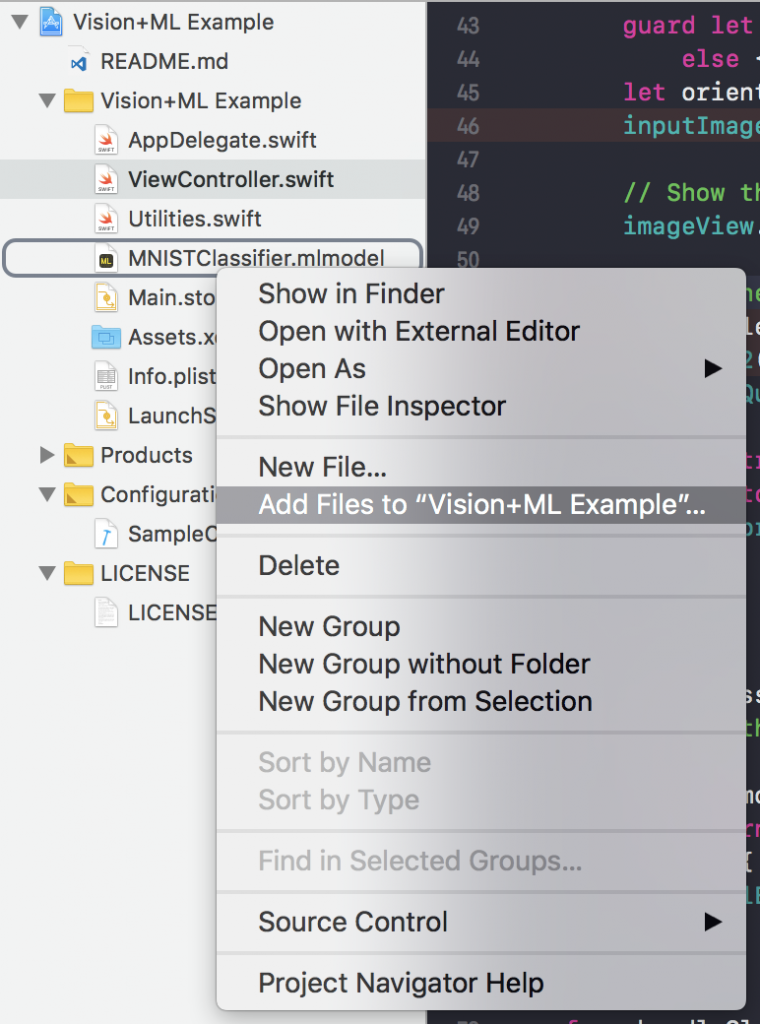Collapse the root Vision+ML Example project
760x1024 pixels.
click(20, 22)
